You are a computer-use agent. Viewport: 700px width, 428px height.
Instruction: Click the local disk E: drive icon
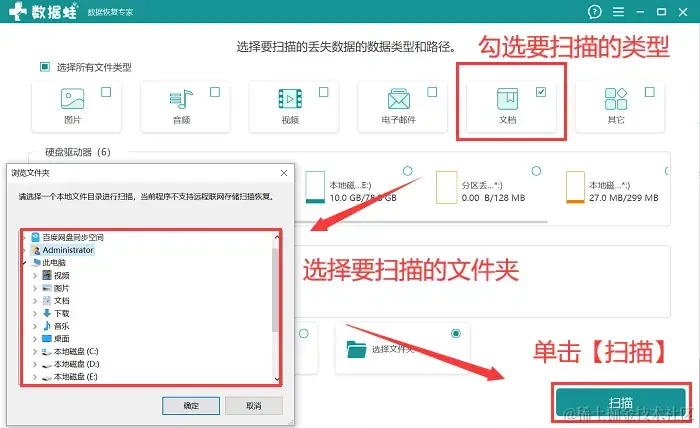coord(315,187)
